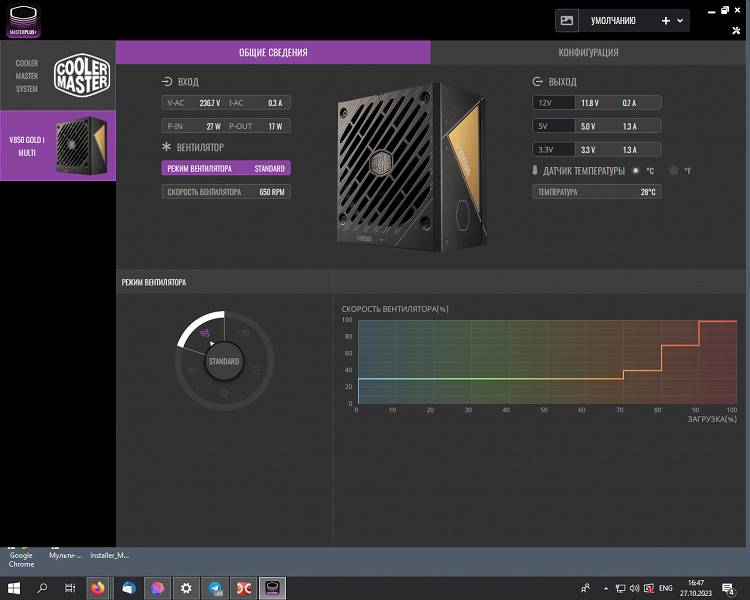
Task: Click the P-IN 27 W readout
Action: click(x=194, y=126)
